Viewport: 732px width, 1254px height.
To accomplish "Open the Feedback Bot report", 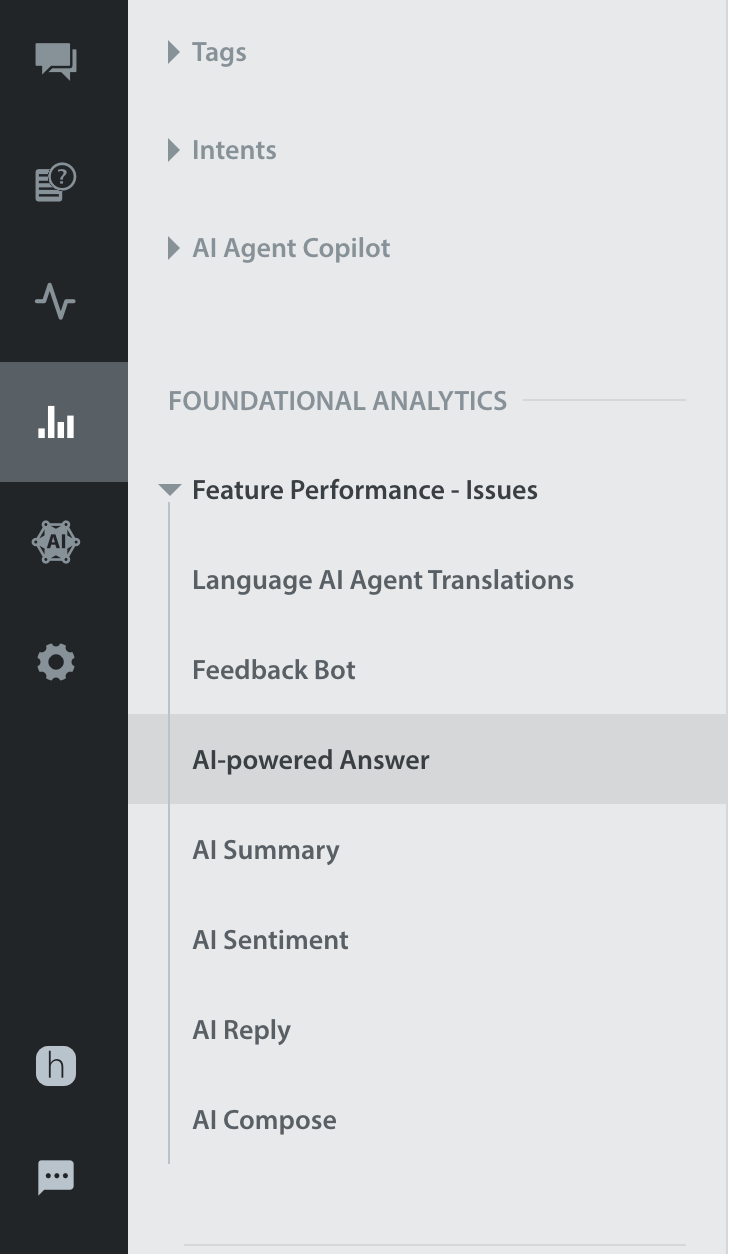I will click(274, 670).
